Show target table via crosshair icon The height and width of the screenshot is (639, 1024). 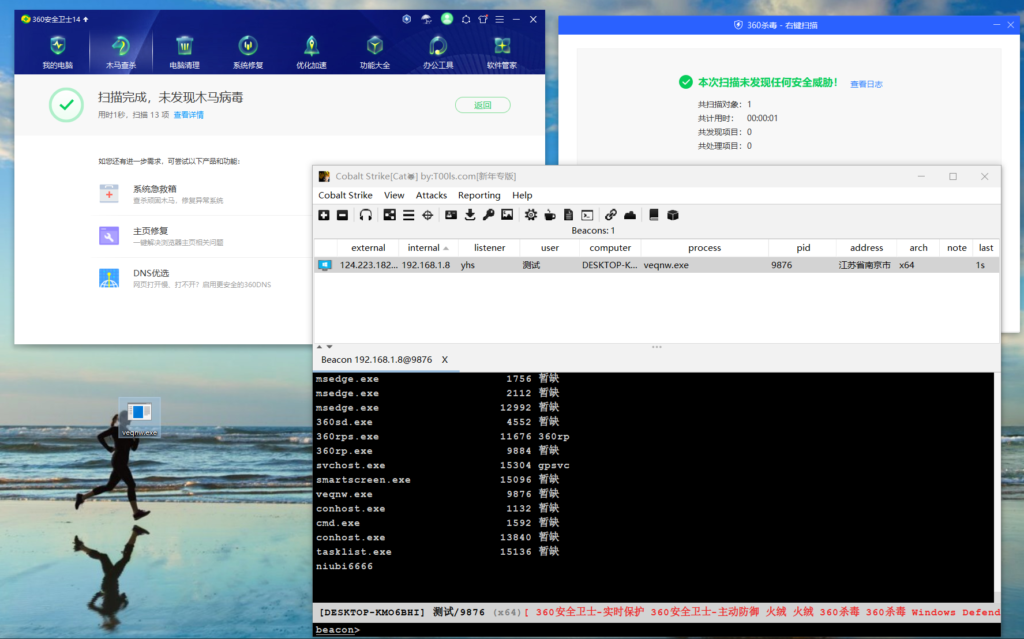click(427, 215)
